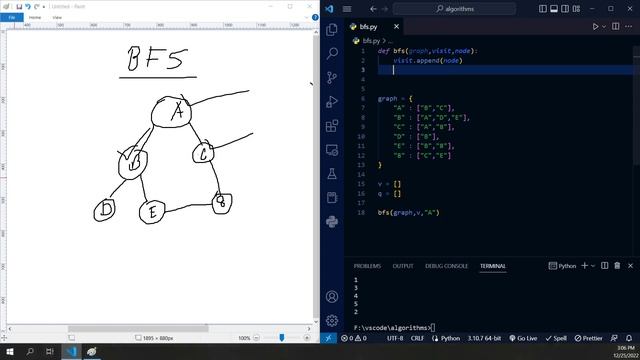This screenshot has height=360, width=640.
Task: Open the editor More Actions menu
Action: 628,27
